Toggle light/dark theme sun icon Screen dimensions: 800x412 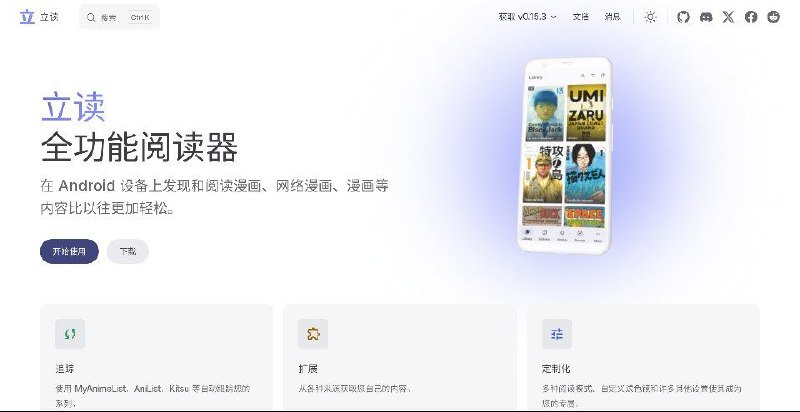coord(650,17)
